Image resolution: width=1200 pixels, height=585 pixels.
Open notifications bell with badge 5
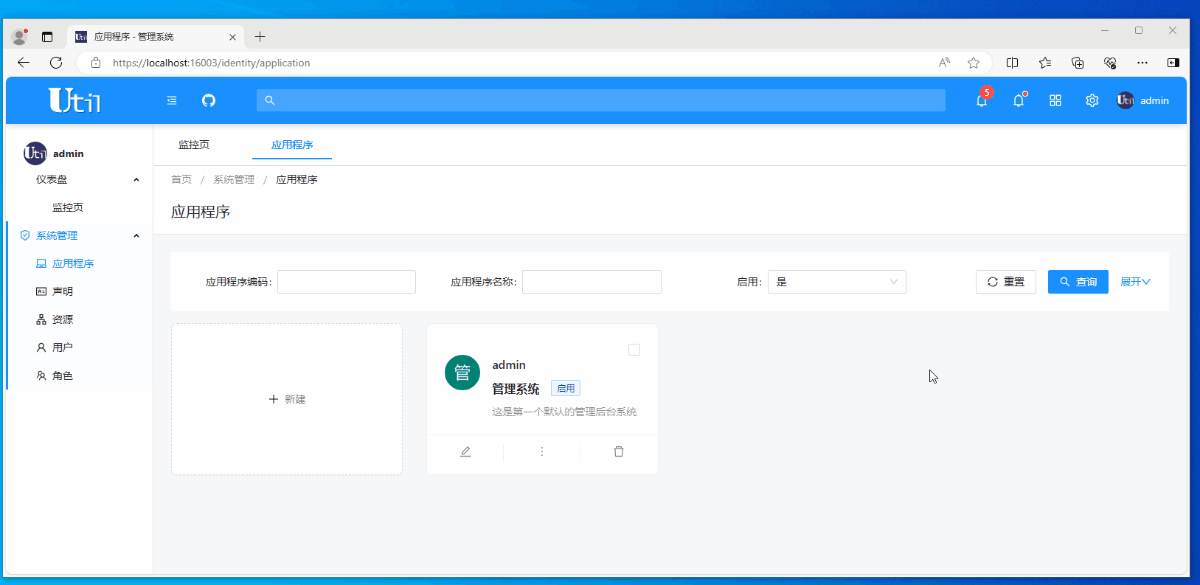click(x=982, y=100)
